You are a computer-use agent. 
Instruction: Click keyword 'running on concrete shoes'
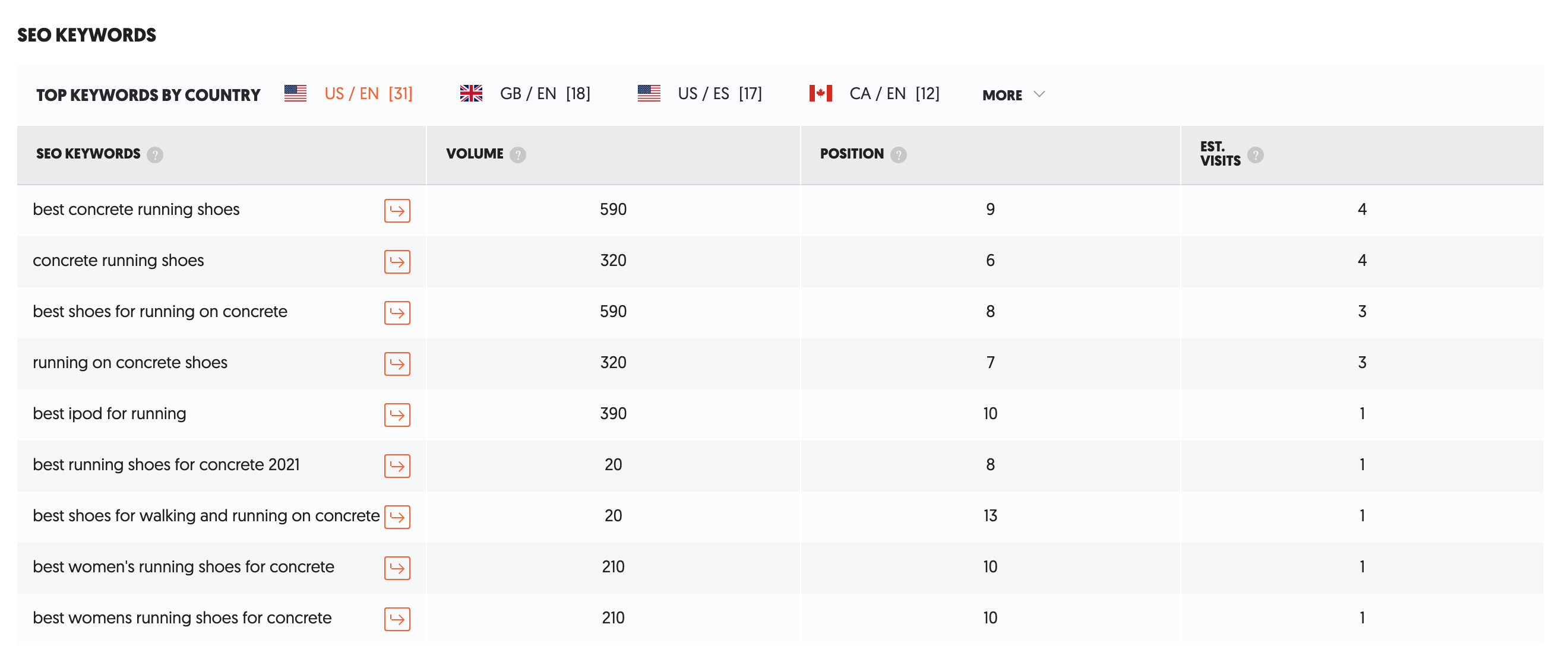(x=129, y=363)
